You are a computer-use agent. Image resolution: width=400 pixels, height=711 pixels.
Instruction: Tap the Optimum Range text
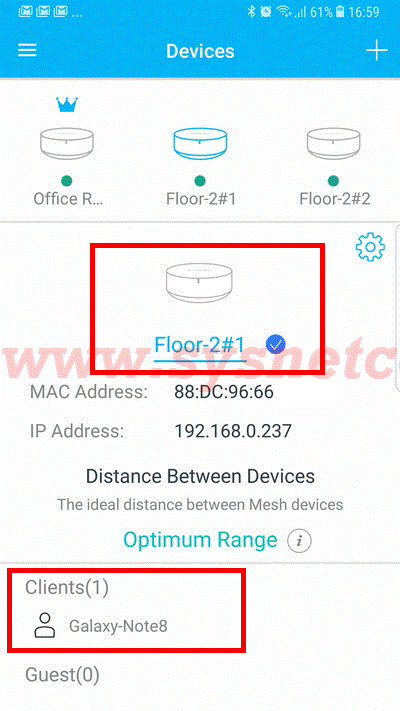[x=200, y=540]
